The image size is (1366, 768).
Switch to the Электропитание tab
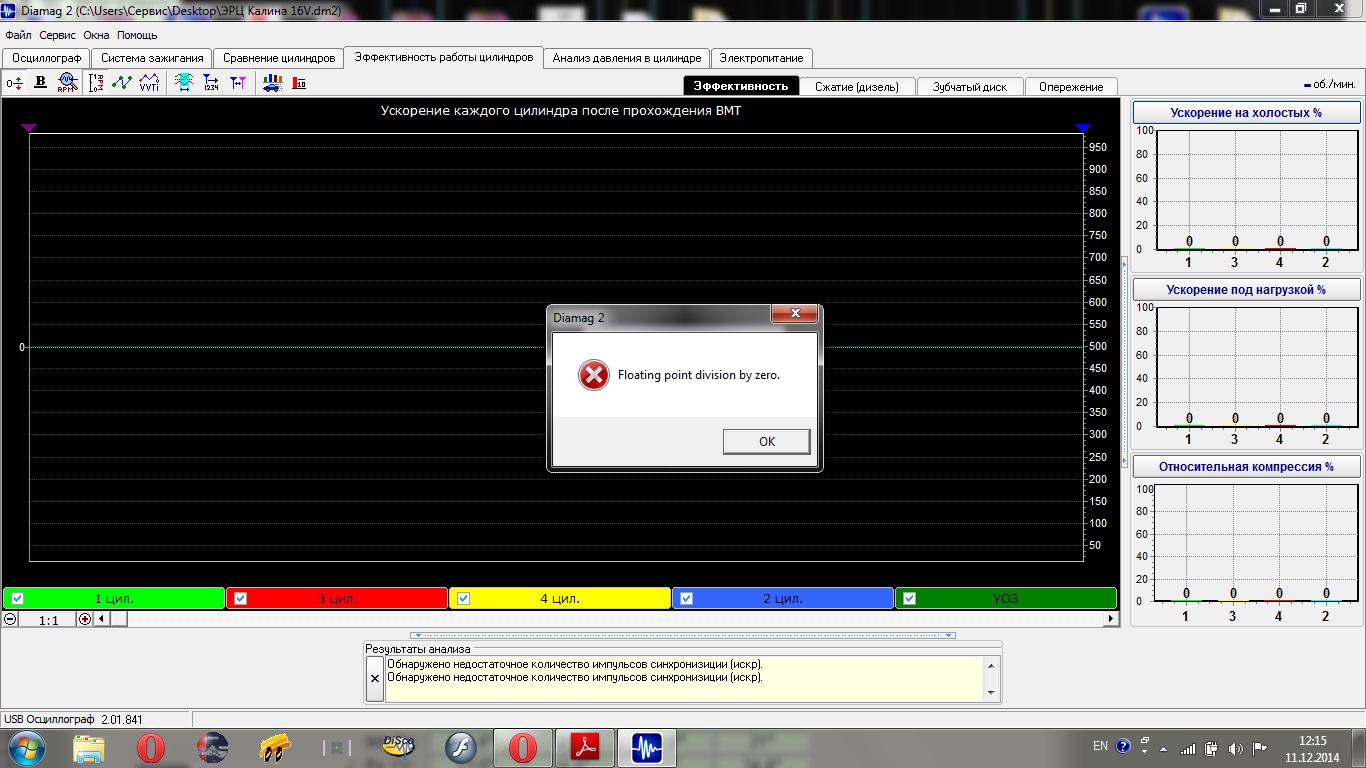(x=762, y=58)
